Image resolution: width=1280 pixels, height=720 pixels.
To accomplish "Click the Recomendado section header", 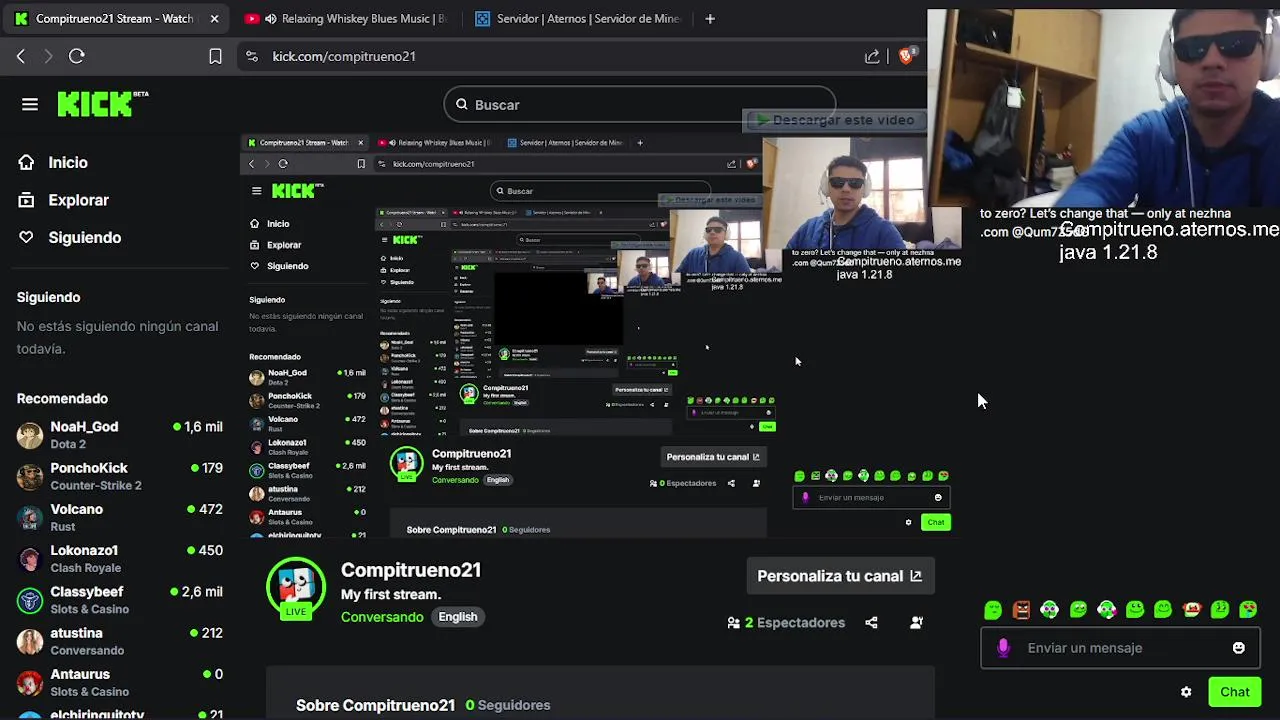I will click(62, 398).
